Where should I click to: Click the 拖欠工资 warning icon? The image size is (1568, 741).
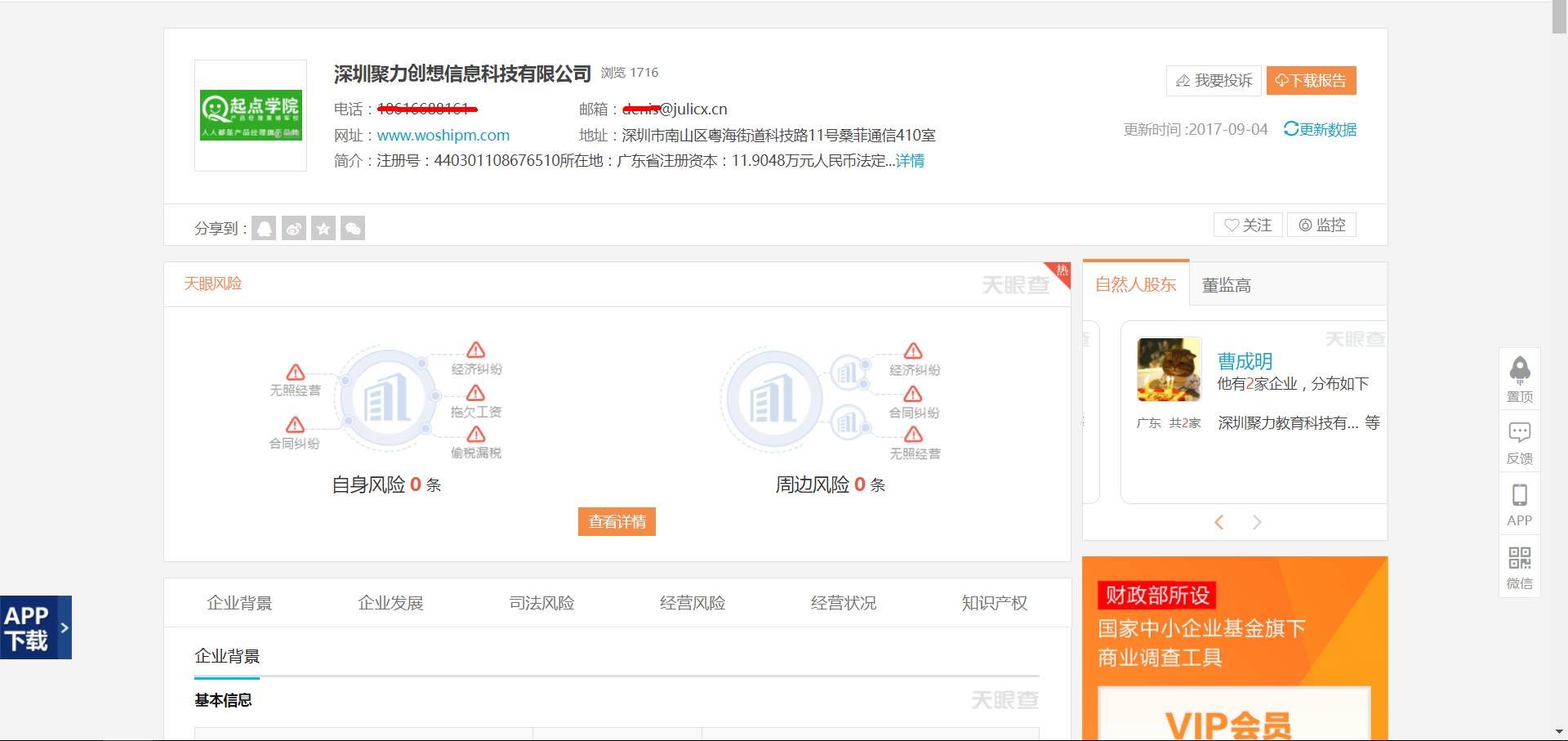[x=476, y=393]
